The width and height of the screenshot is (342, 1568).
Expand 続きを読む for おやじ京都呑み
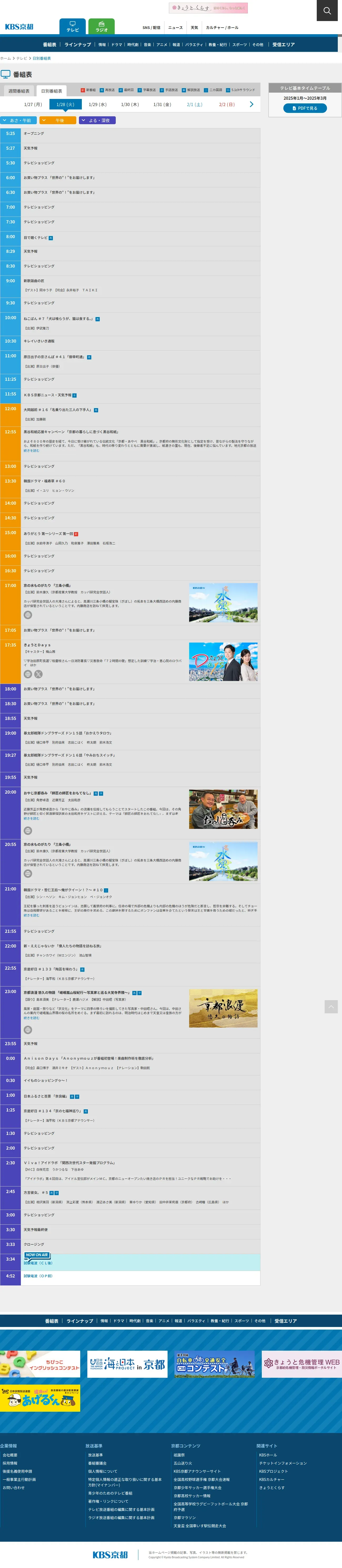pyautogui.click(x=32, y=818)
